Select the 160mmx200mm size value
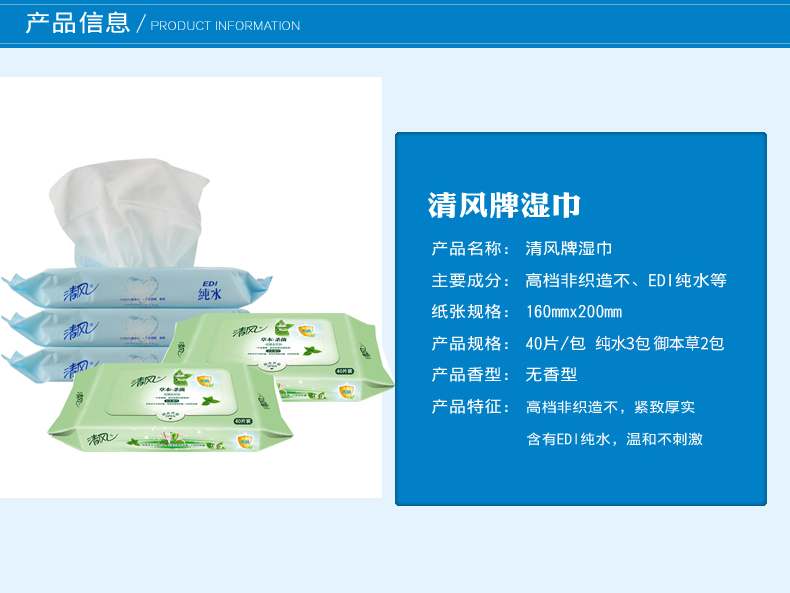 click(x=574, y=312)
